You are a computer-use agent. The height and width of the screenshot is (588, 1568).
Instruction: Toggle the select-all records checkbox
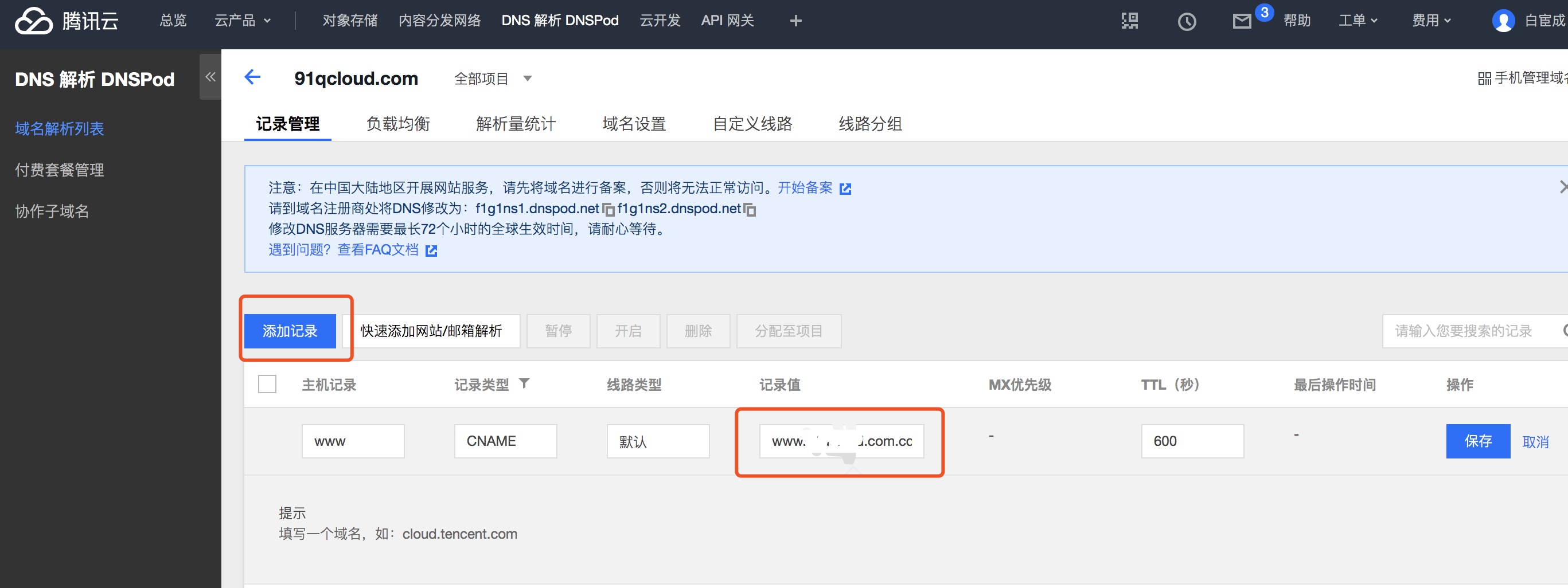[x=267, y=383]
